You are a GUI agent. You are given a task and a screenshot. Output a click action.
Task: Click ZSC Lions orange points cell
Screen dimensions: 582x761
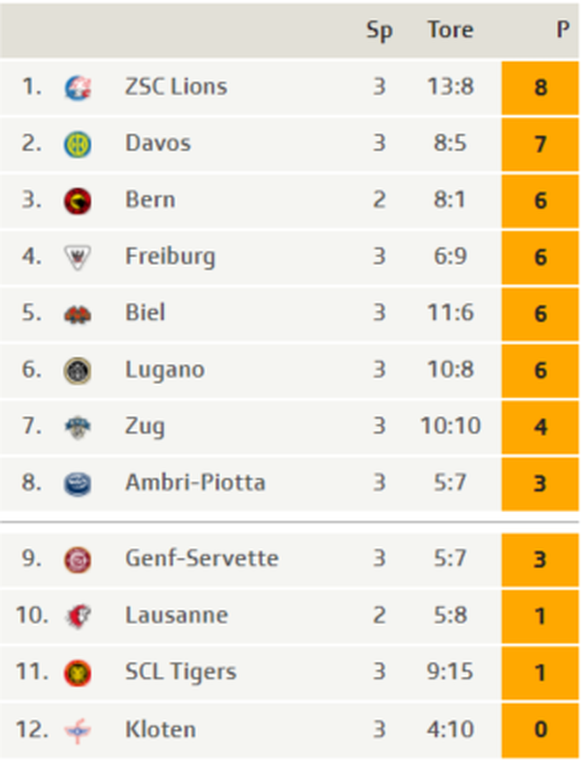coord(540,88)
